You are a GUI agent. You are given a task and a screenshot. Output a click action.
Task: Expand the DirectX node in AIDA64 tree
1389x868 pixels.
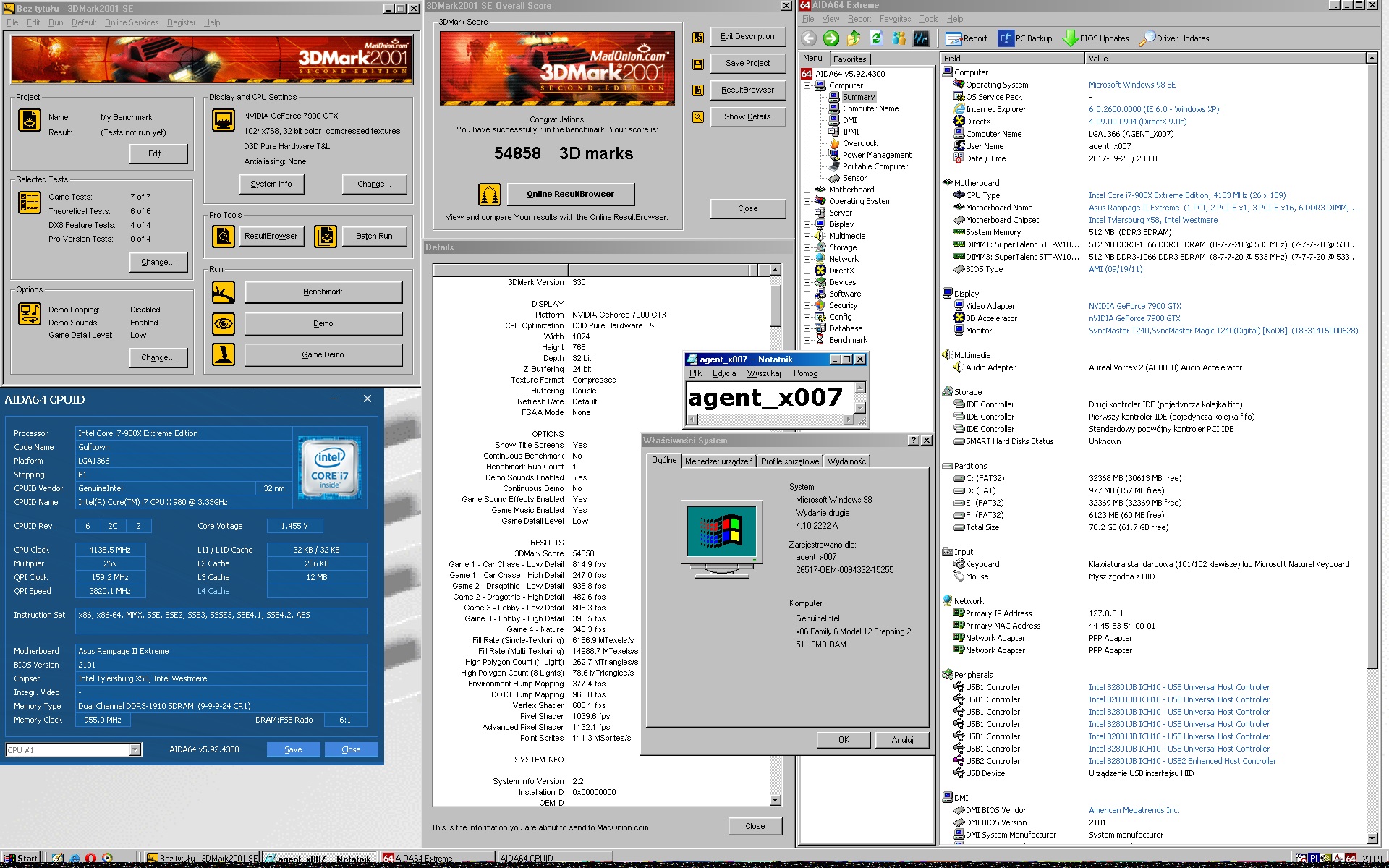807,271
